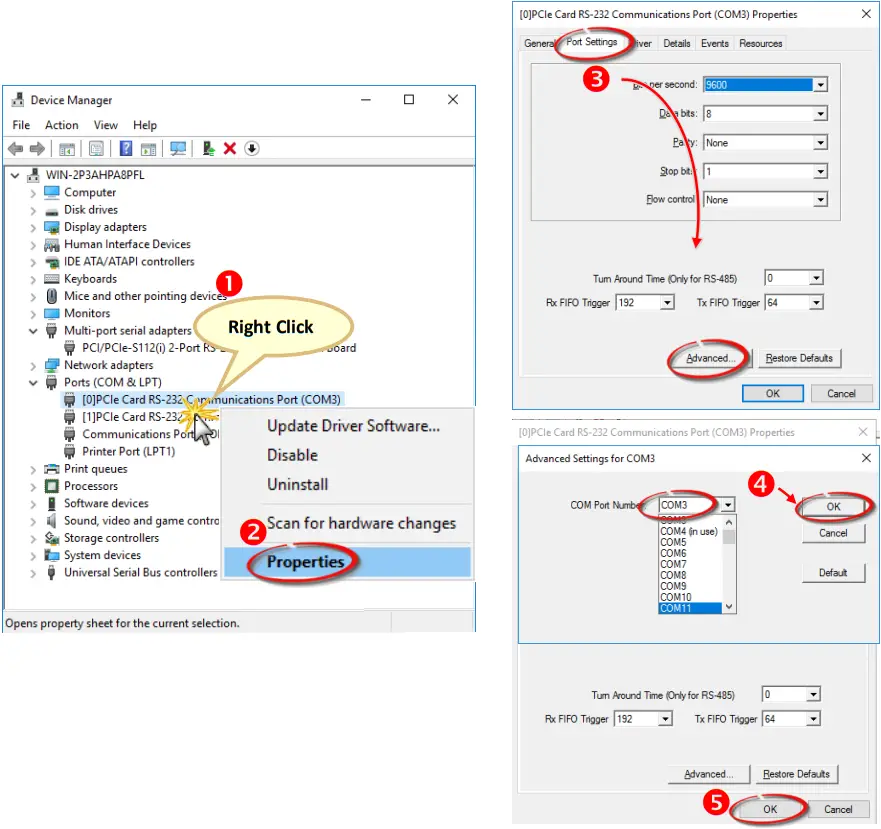Click OK in the bottom Properties dialog
Viewport: 881px width, 829px height.
point(770,809)
